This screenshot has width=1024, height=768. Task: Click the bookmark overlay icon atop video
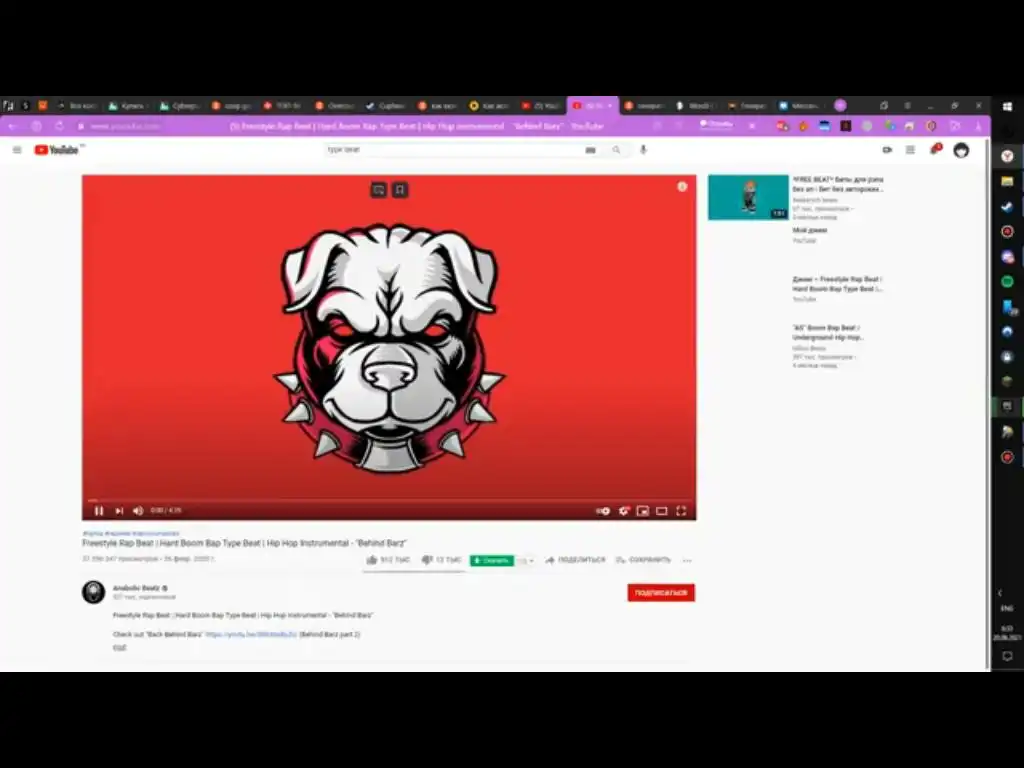400,190
